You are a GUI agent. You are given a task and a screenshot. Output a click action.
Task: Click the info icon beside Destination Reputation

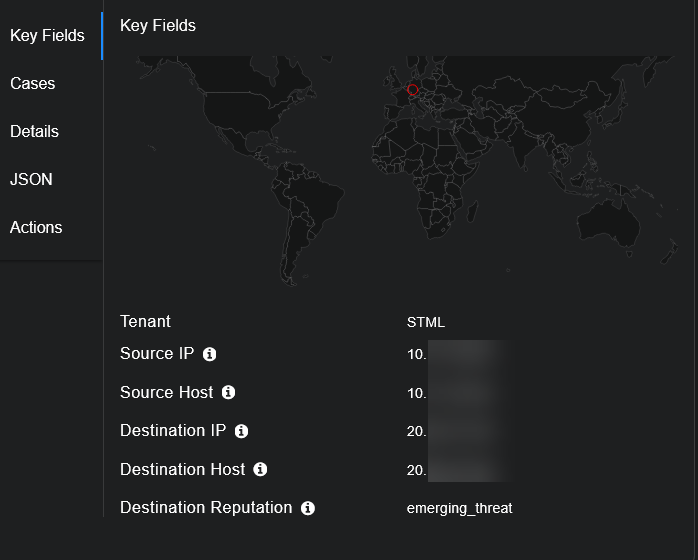308,508
